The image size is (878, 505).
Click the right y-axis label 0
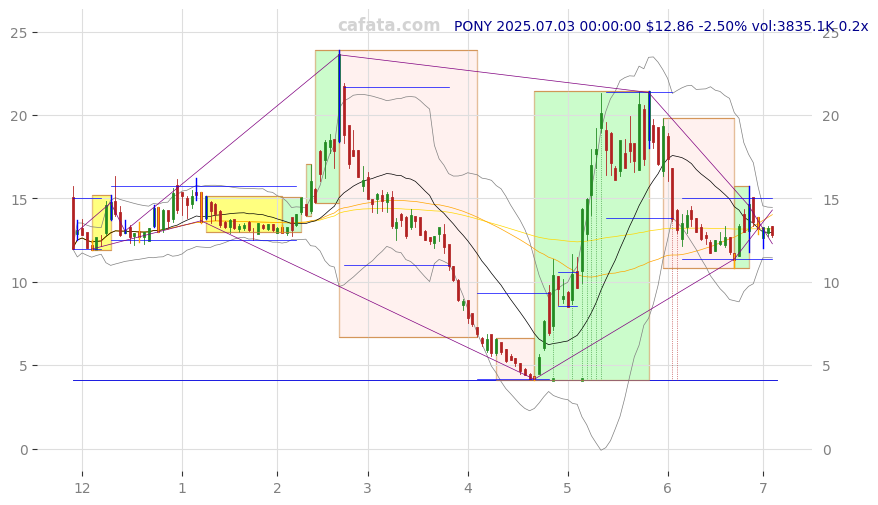[x=826, y=450]
